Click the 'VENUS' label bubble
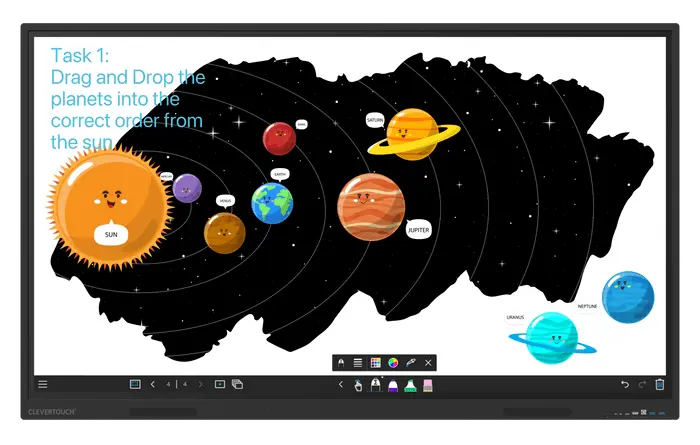 [225, 201]
